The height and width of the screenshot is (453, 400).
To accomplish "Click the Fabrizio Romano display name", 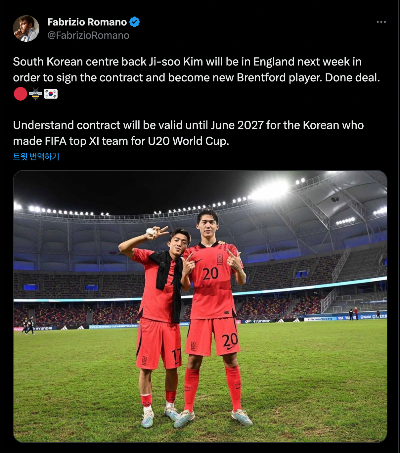I will (87, 22).
